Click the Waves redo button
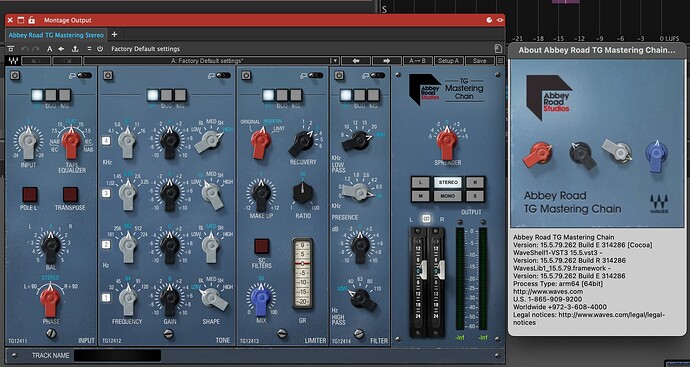Screen dimensions: 690x367 (67, 61)
